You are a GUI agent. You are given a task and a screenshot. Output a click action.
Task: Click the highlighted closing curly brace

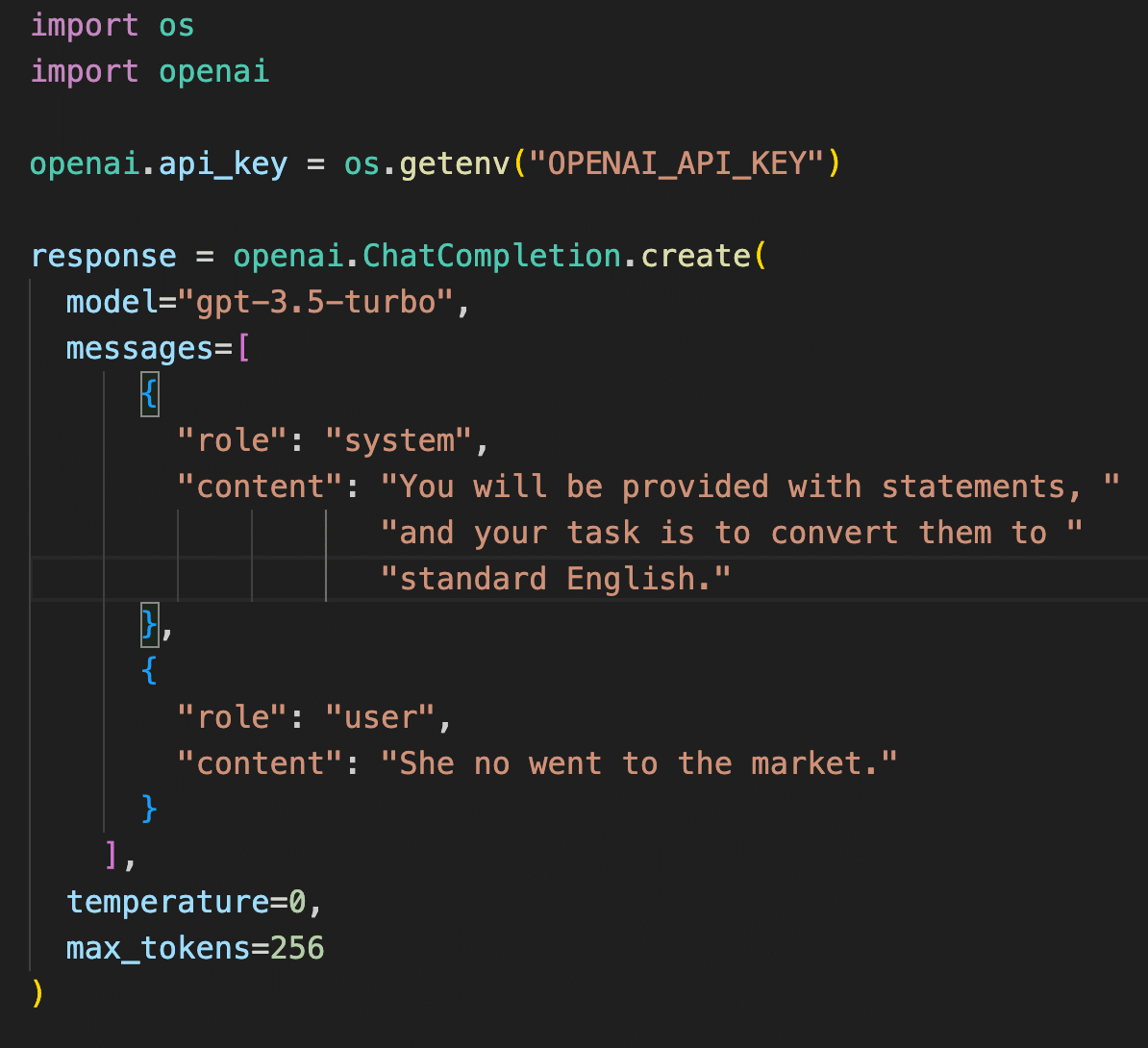(x=149, y=625)
